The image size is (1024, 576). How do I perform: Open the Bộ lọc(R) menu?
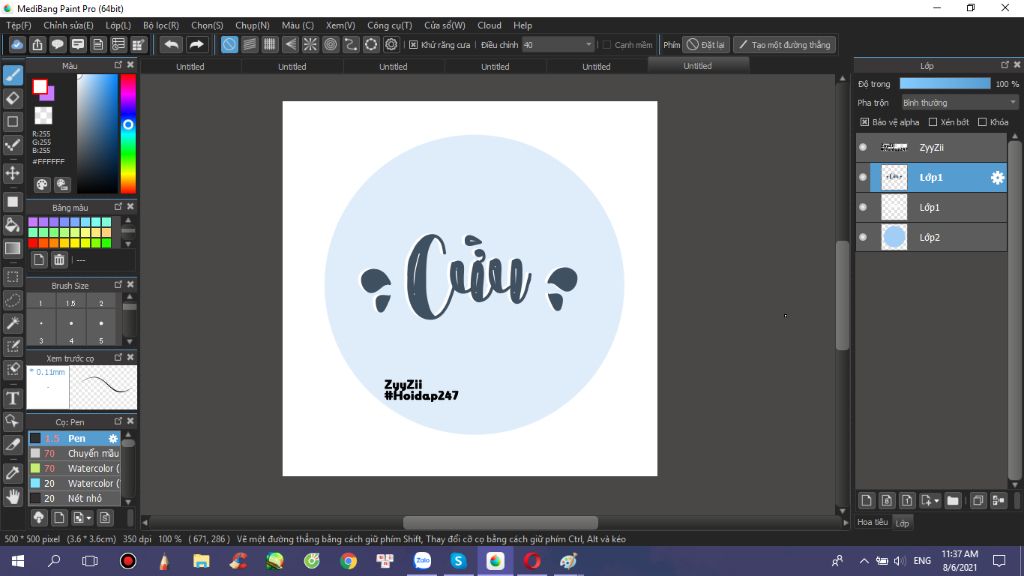pyautogui.click(x=161, y=25)
